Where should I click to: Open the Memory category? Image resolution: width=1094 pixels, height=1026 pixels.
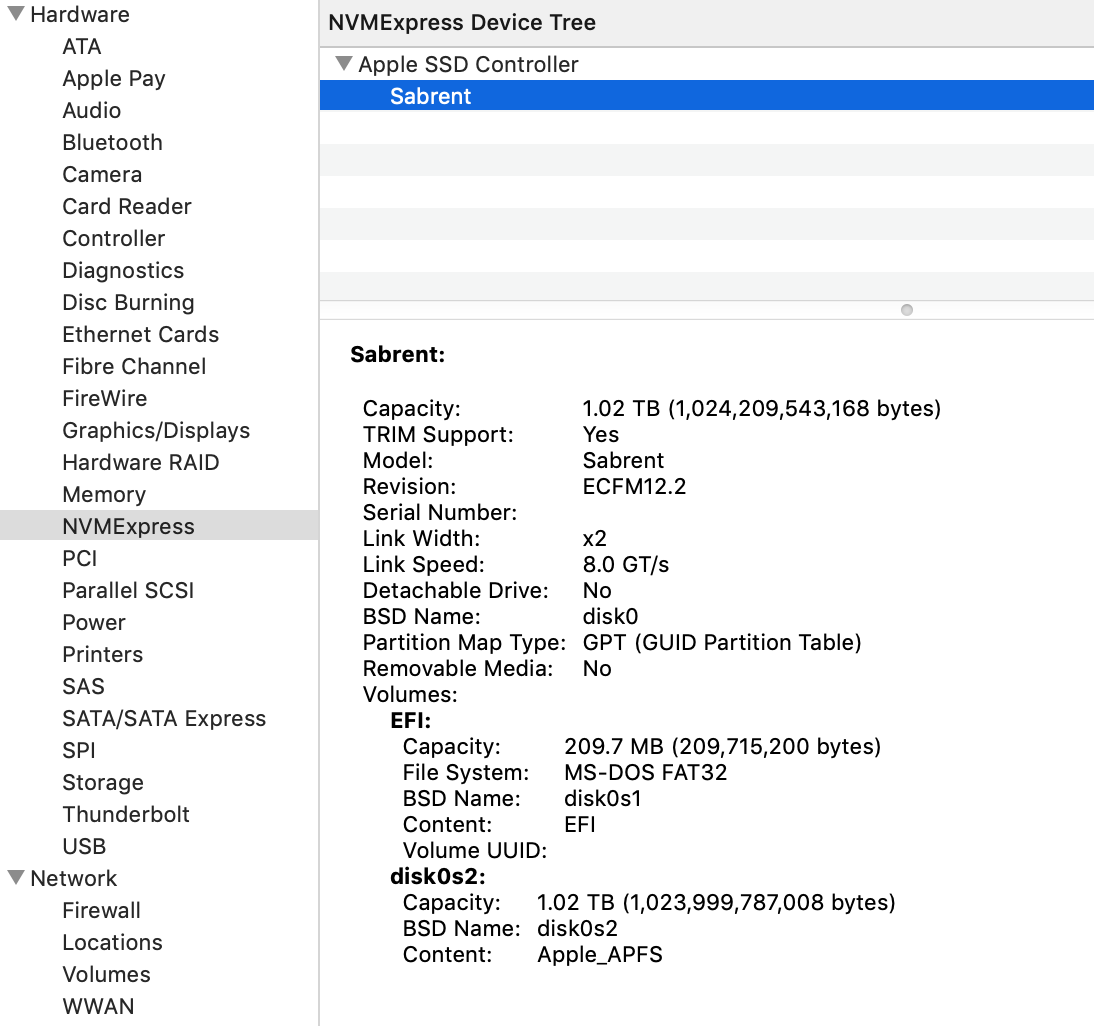[x=104, y=495]
